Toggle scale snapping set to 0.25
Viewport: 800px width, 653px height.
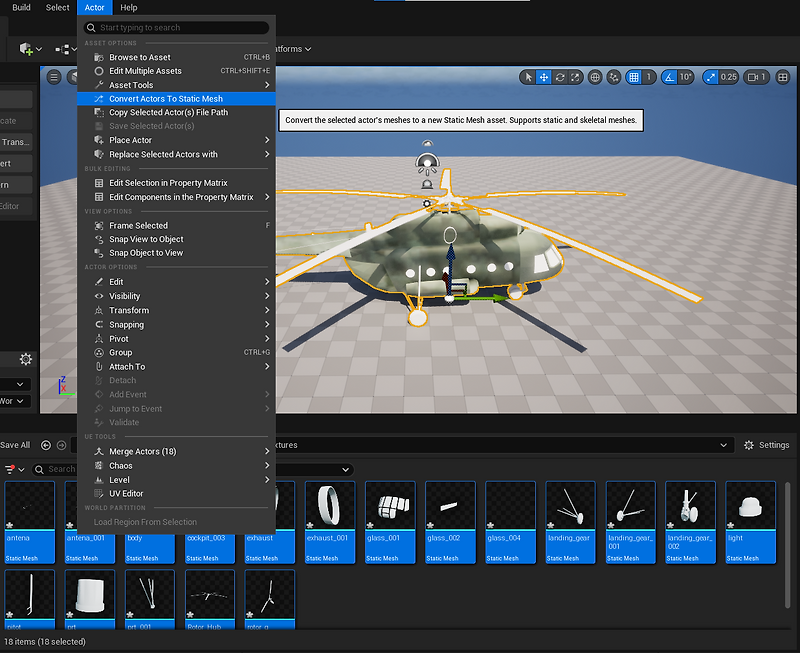712,77
